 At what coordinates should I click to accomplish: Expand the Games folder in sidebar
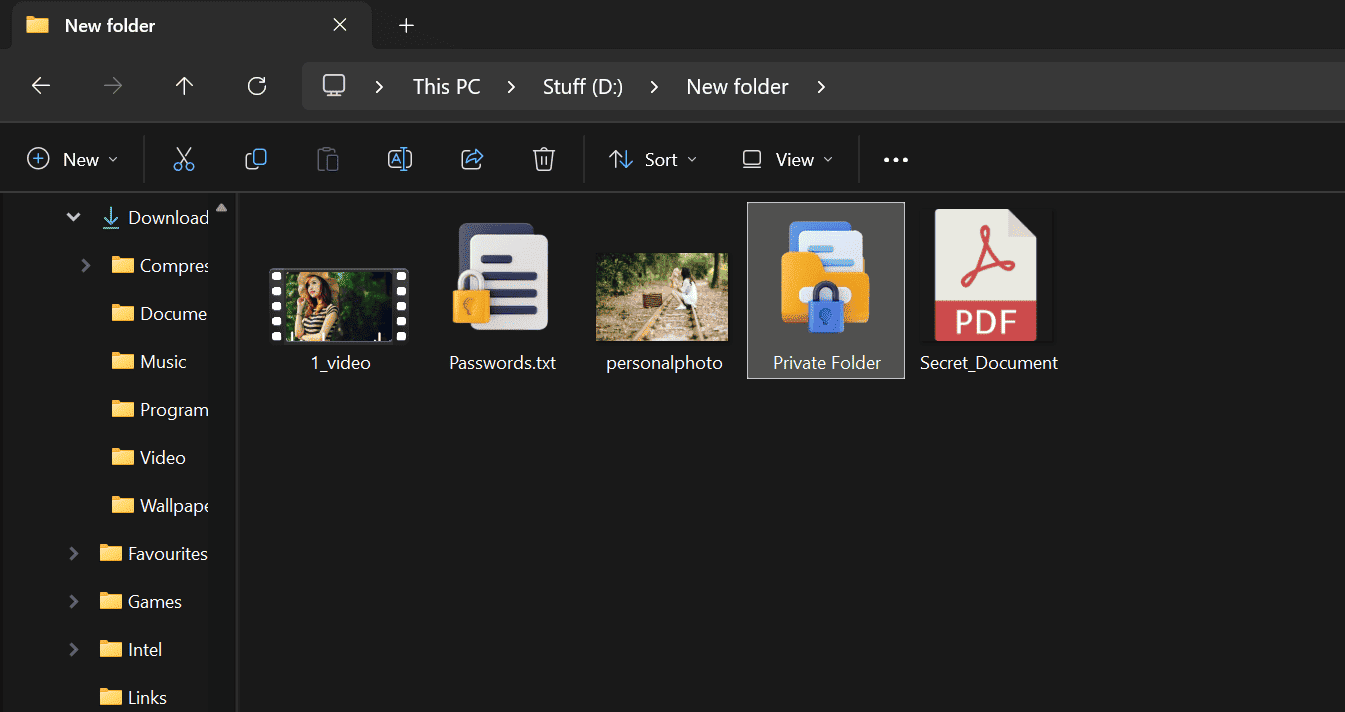point(74,601)
